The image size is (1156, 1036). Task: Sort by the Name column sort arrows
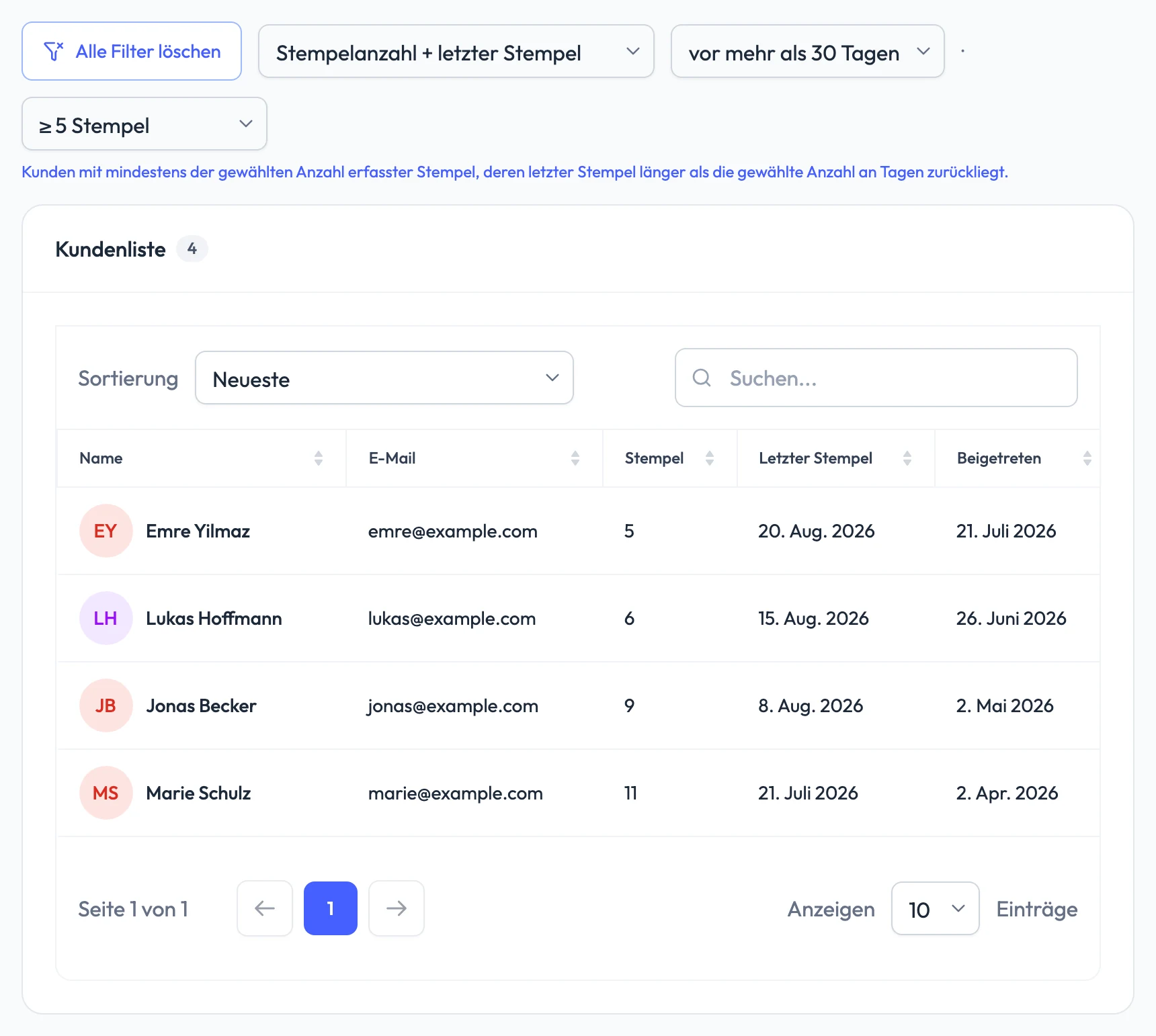pyautogui.click(x=319, y=458)
